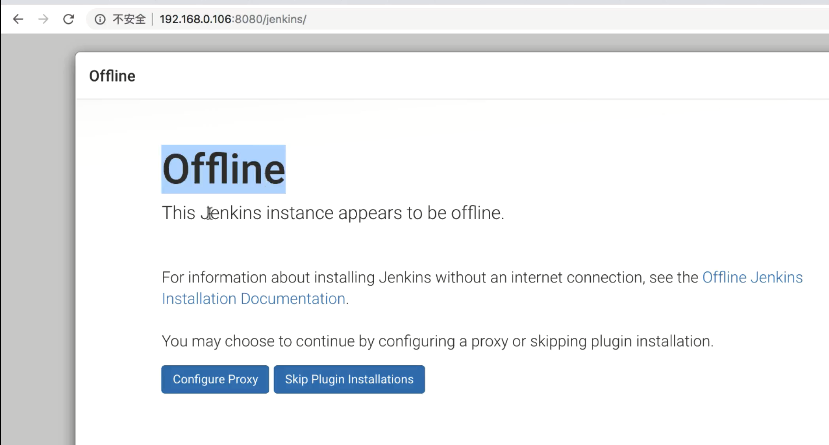Focus the address bar URL 192.168.0.106:8080/jenkins/
The height and width of the screenshot is (445, 829).
[x=233, y=20]
